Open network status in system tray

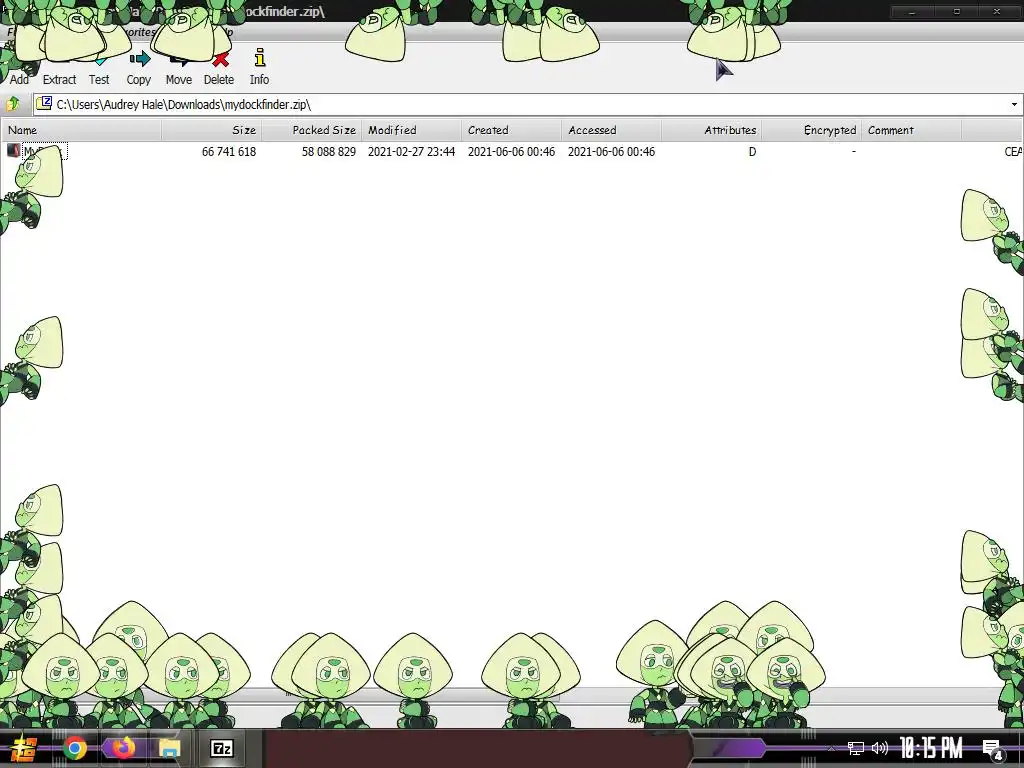(856, 748)
